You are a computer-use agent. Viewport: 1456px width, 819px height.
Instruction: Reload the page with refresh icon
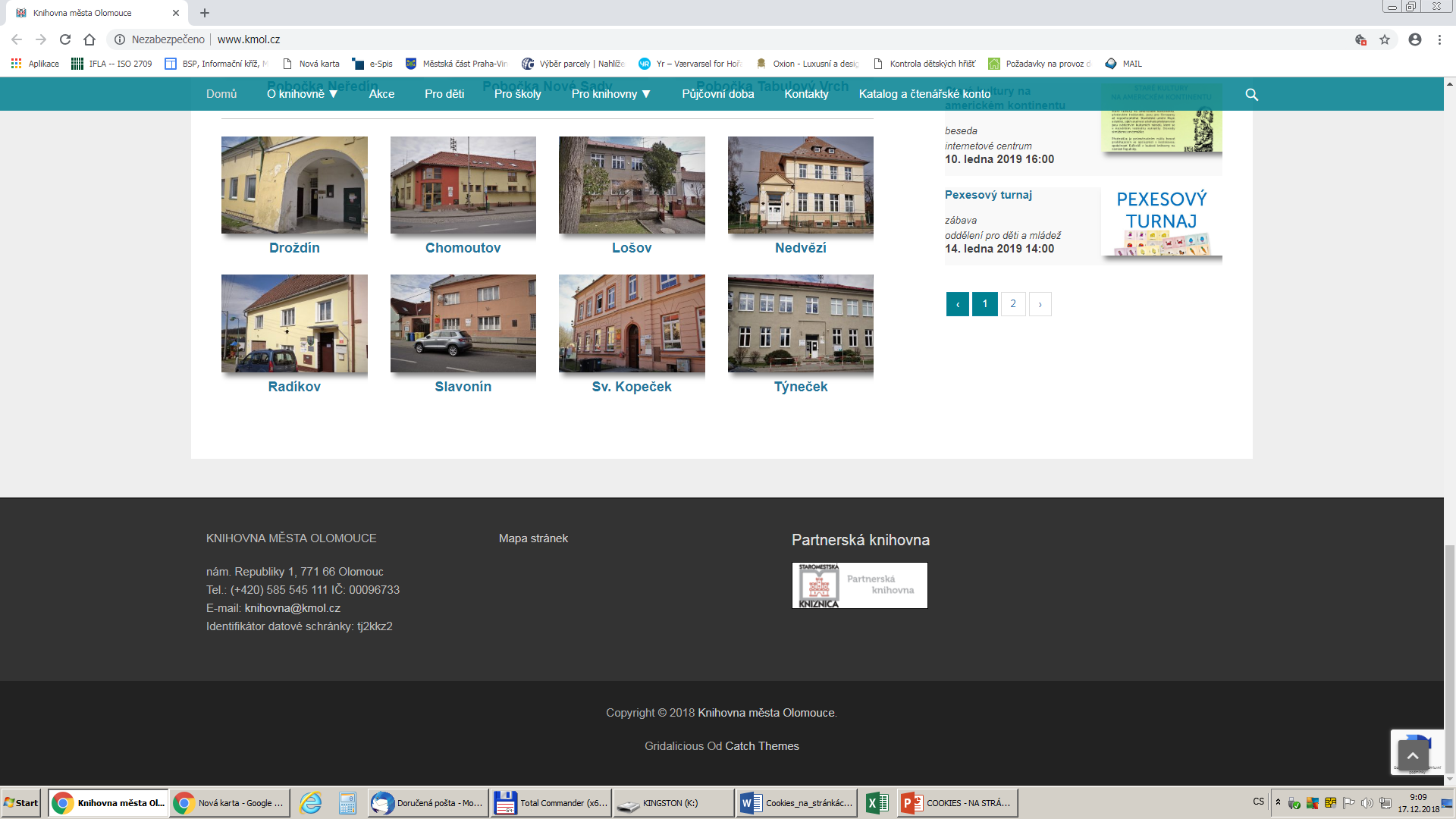(65, 39)
